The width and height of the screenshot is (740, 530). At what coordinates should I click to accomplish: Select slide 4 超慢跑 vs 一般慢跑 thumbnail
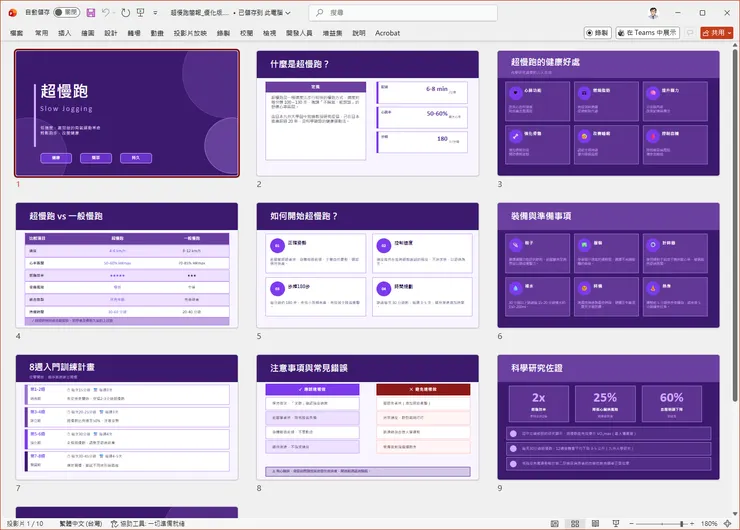coord(127,265)
